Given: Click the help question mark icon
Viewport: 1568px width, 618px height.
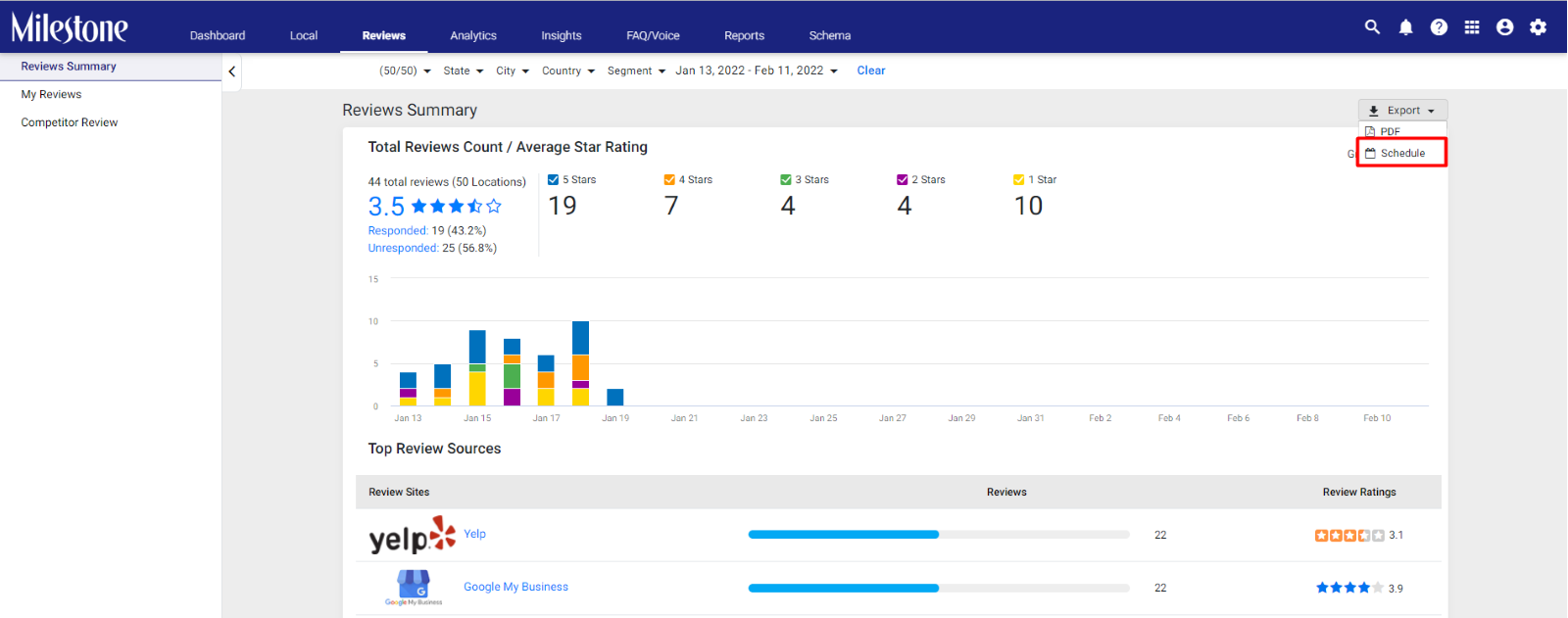Looking at the screenshot, I should 1439,27.
